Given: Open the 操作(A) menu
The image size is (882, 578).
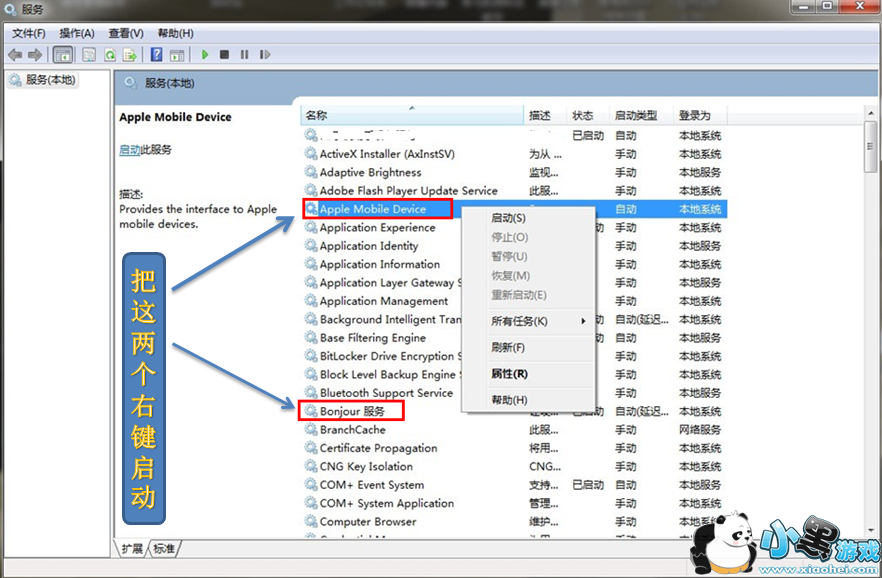Looking at the screenshot, I should pyautogui.click(x=77, y=33).
